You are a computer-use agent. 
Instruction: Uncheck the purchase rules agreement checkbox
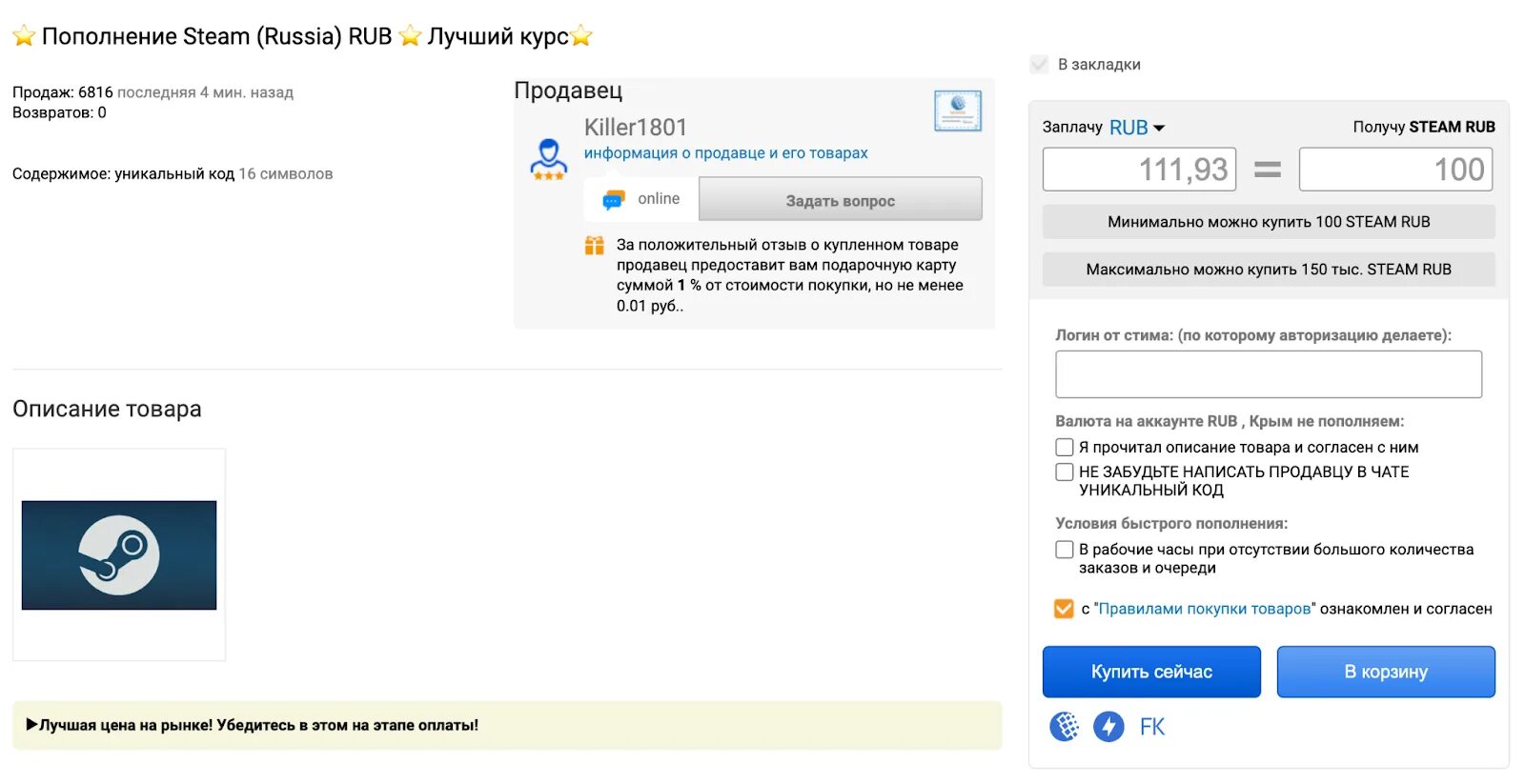(x=1064, y=609)
